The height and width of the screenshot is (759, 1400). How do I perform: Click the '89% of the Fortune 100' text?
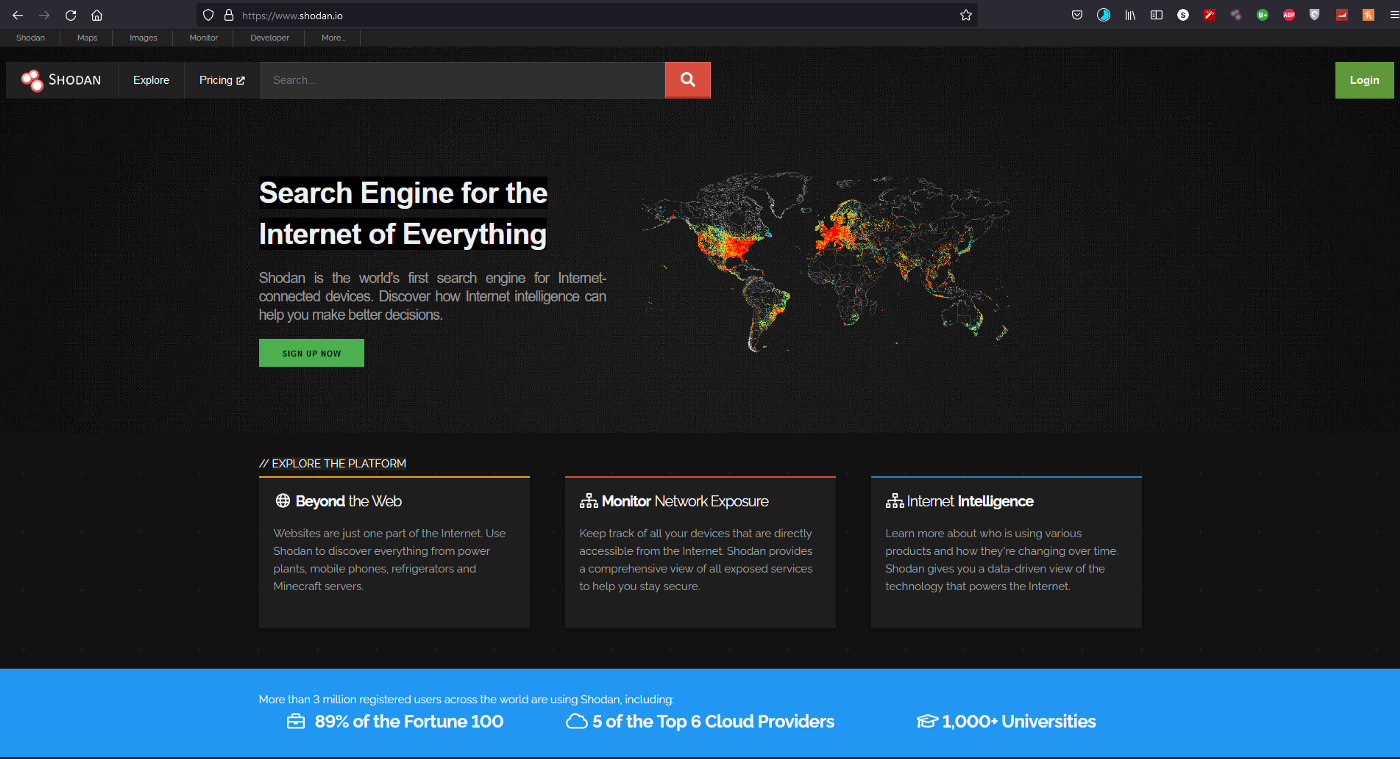coord(409,722)
